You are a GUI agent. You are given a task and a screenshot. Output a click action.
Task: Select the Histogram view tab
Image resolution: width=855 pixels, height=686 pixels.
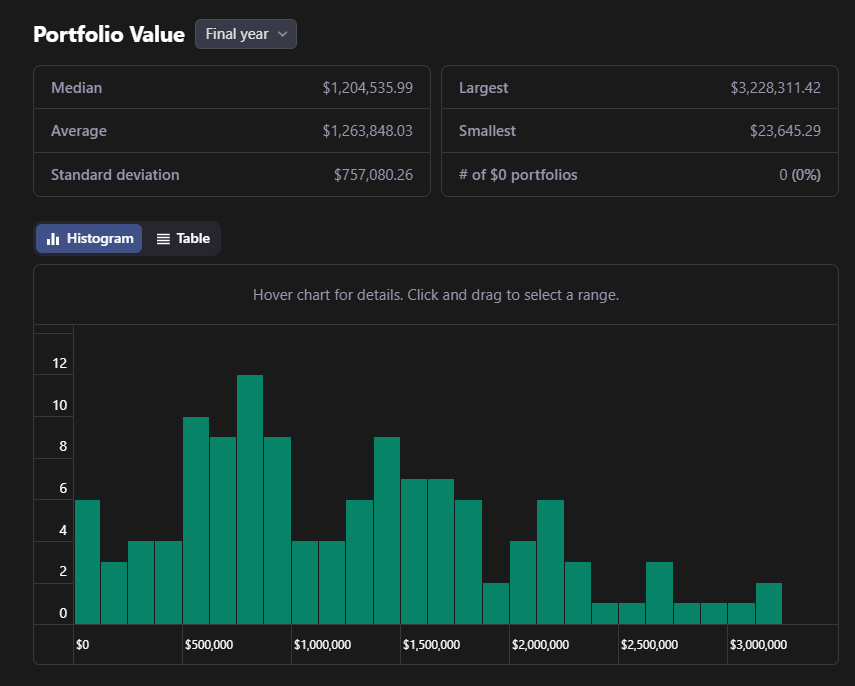[89, 239]
